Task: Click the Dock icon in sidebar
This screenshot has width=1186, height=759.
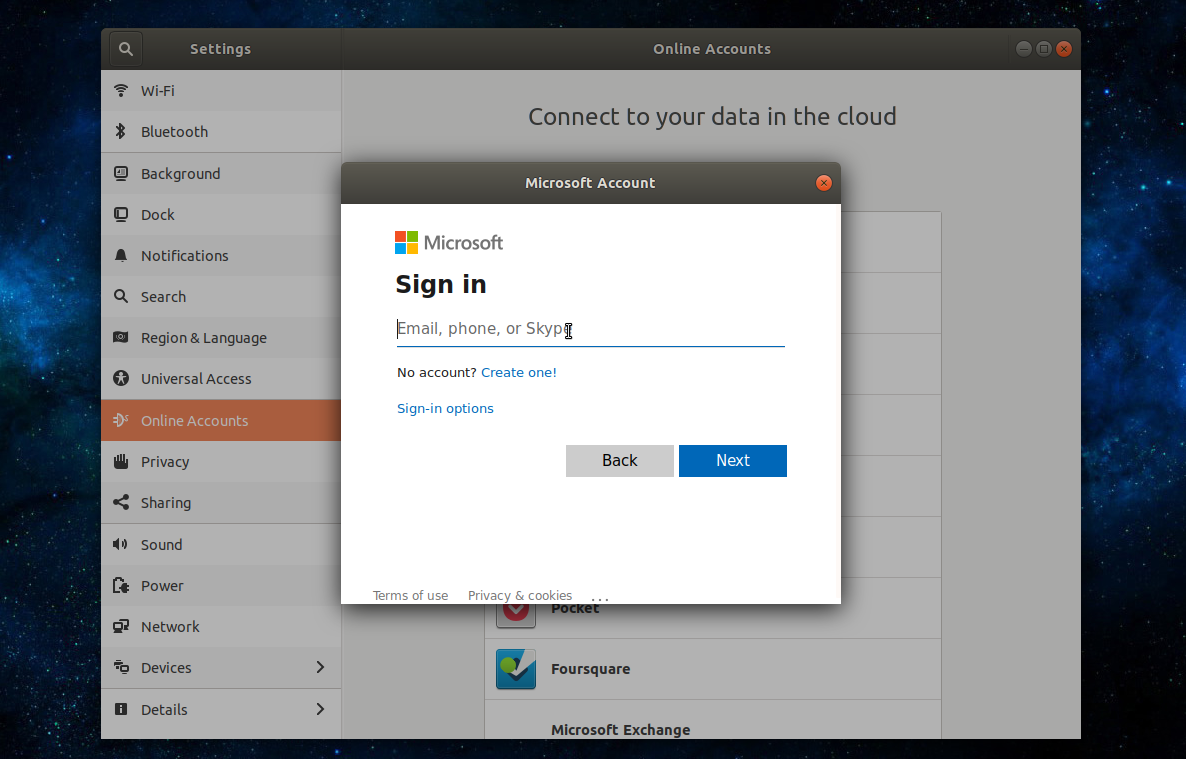Action: (121, 215)
